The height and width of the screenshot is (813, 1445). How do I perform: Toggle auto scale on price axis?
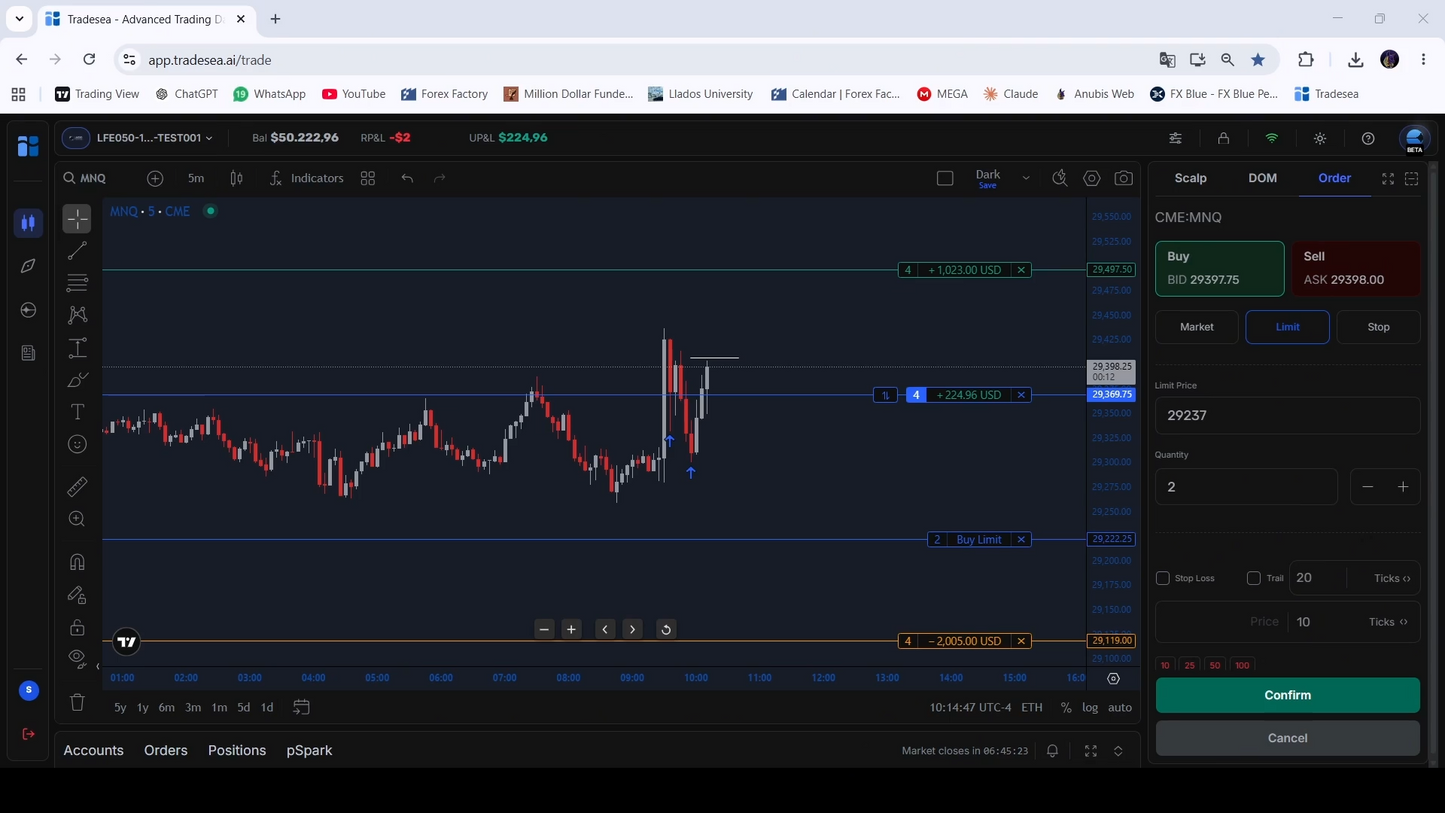point(1120,707)
